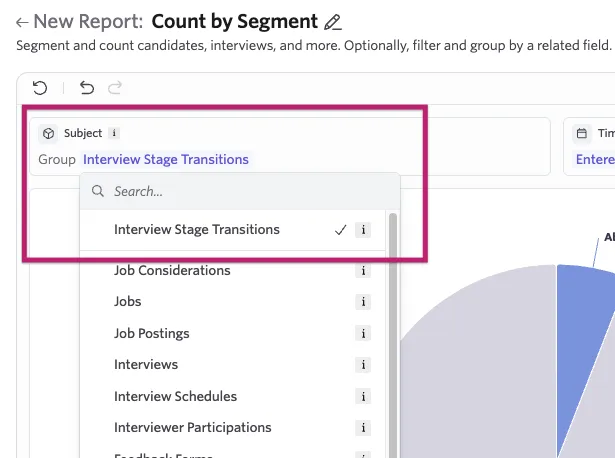Click the search magnifier icon
This screenshot has width=615, height=458.
pos(98,191)
